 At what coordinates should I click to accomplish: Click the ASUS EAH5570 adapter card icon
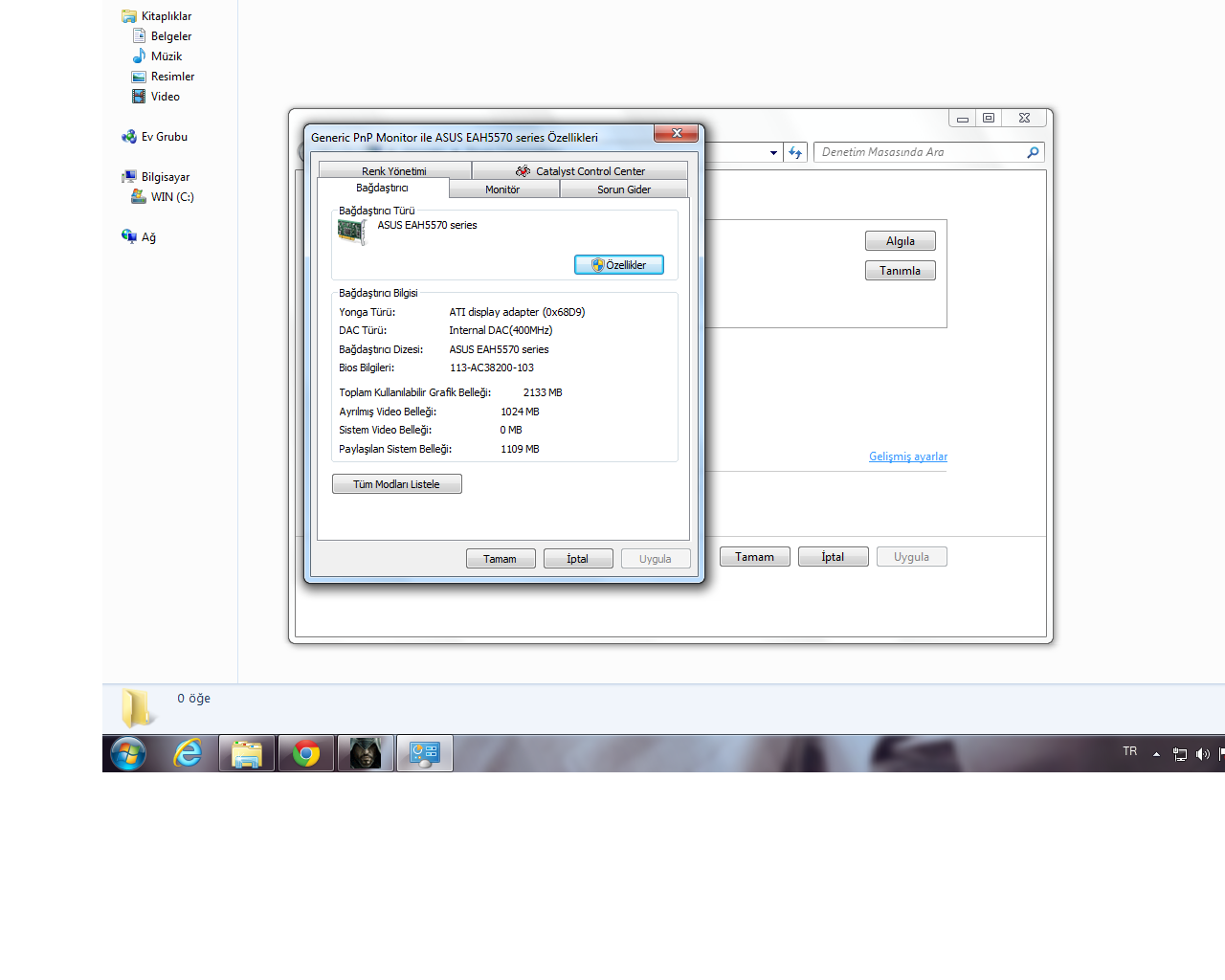tap(352, 232)
